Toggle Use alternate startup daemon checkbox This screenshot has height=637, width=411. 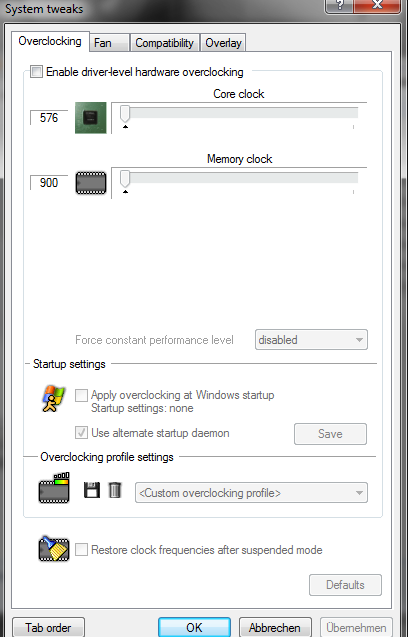tap(81, 433)
